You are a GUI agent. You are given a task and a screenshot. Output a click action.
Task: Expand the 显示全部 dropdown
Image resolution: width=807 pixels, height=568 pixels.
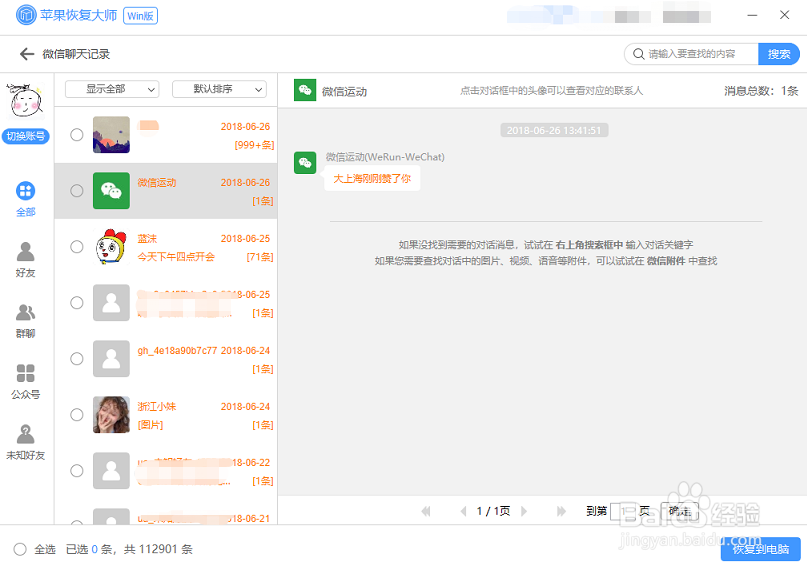[112, 89]
